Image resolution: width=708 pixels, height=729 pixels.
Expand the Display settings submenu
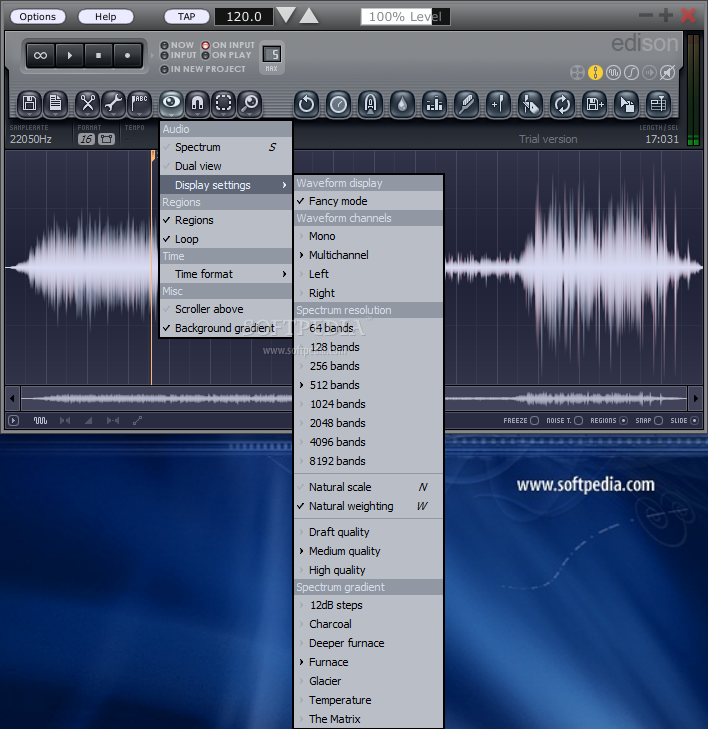[x=226, y=185]
